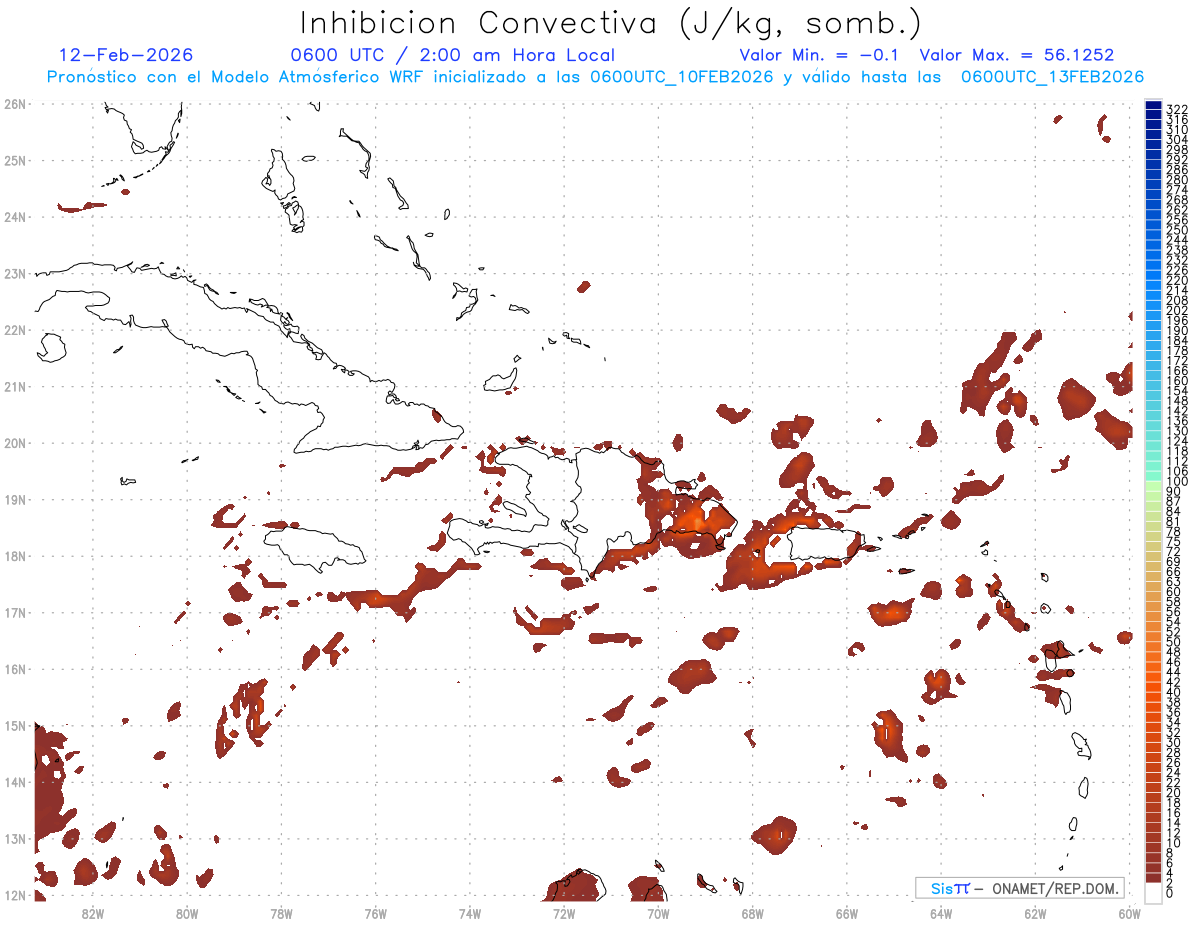The image size is (1200, 927).
Task: Click the 12N latitude label
Action: pos(15,895)
